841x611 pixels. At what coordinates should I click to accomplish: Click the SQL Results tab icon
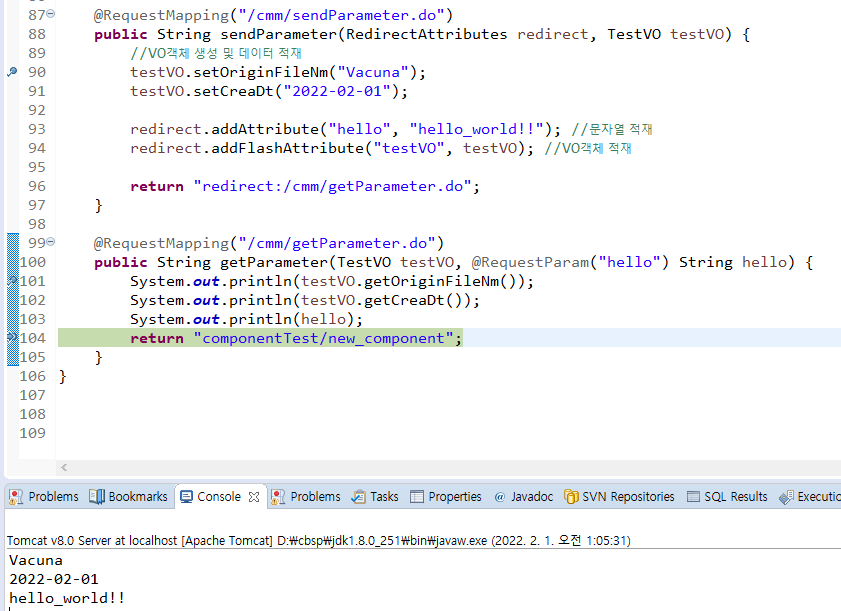click(x=694, y=497)
